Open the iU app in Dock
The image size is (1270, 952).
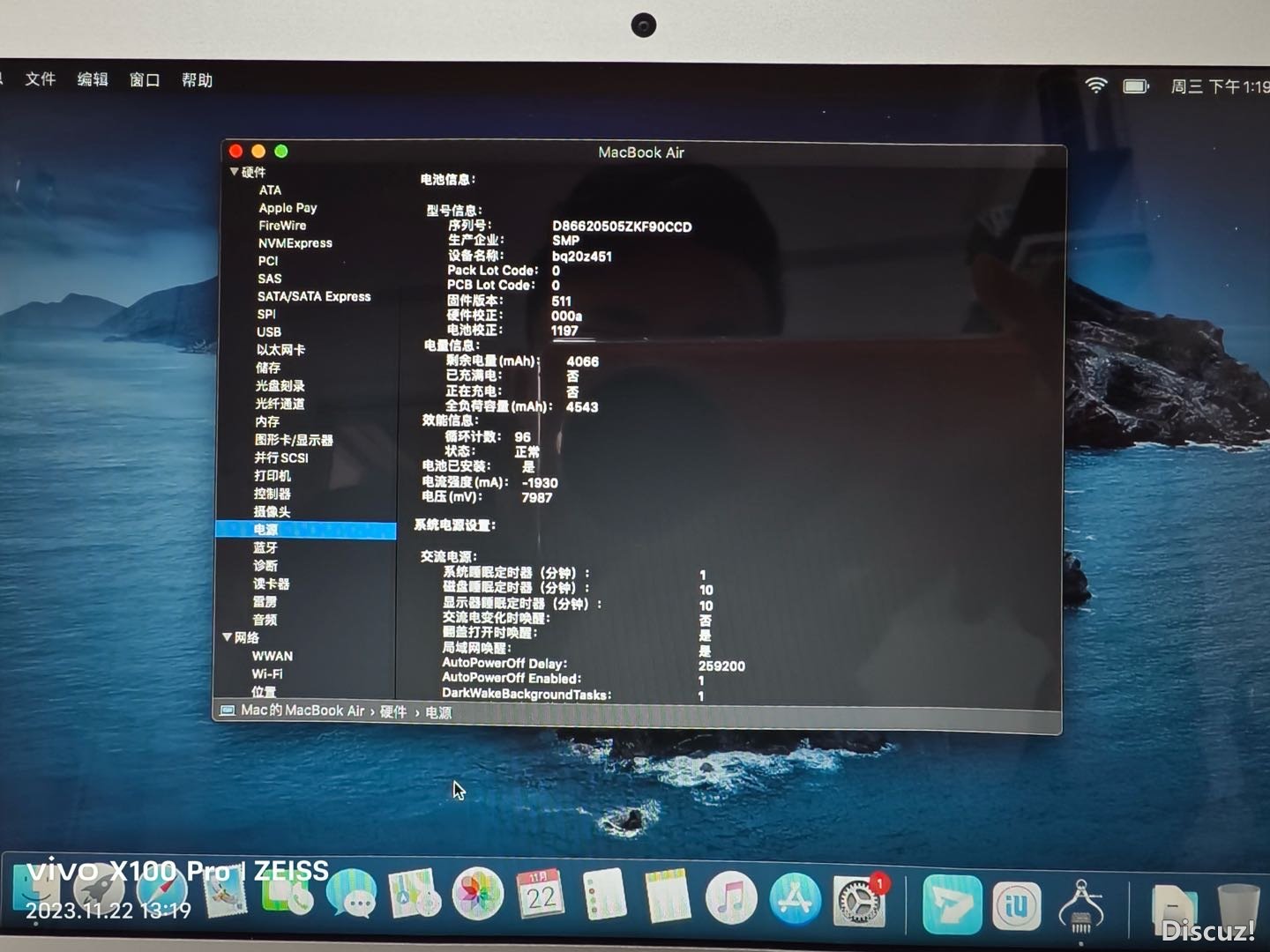(1017, 906)
